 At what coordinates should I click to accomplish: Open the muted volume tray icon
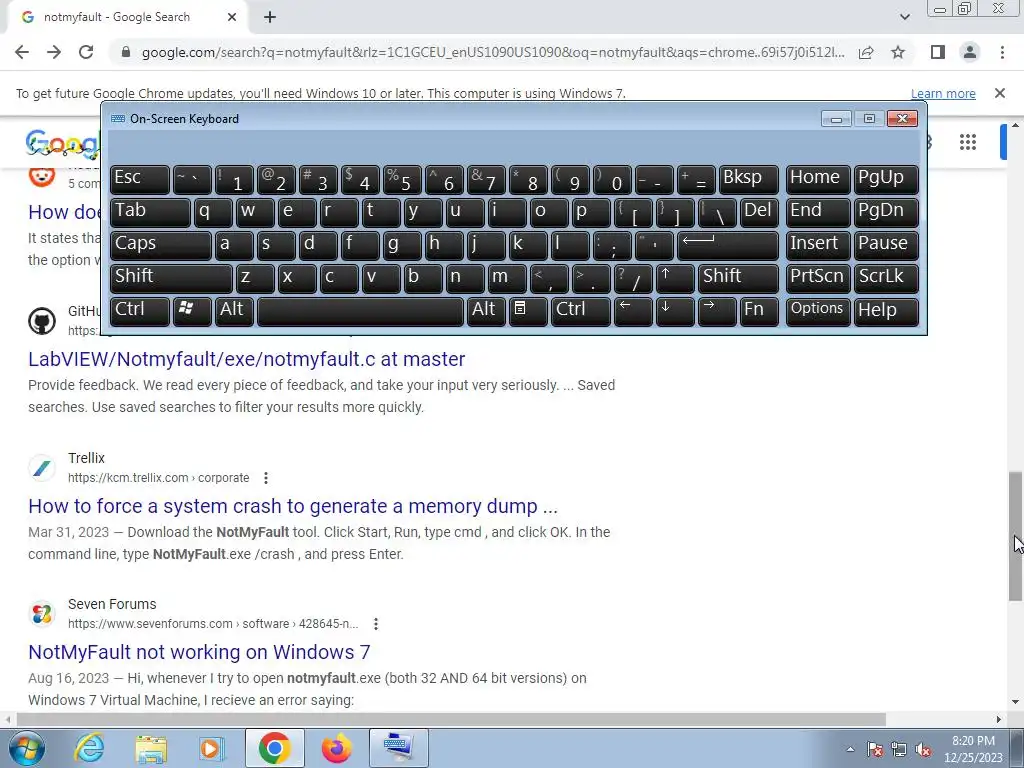pyautogui.click(x=923, y=749)
